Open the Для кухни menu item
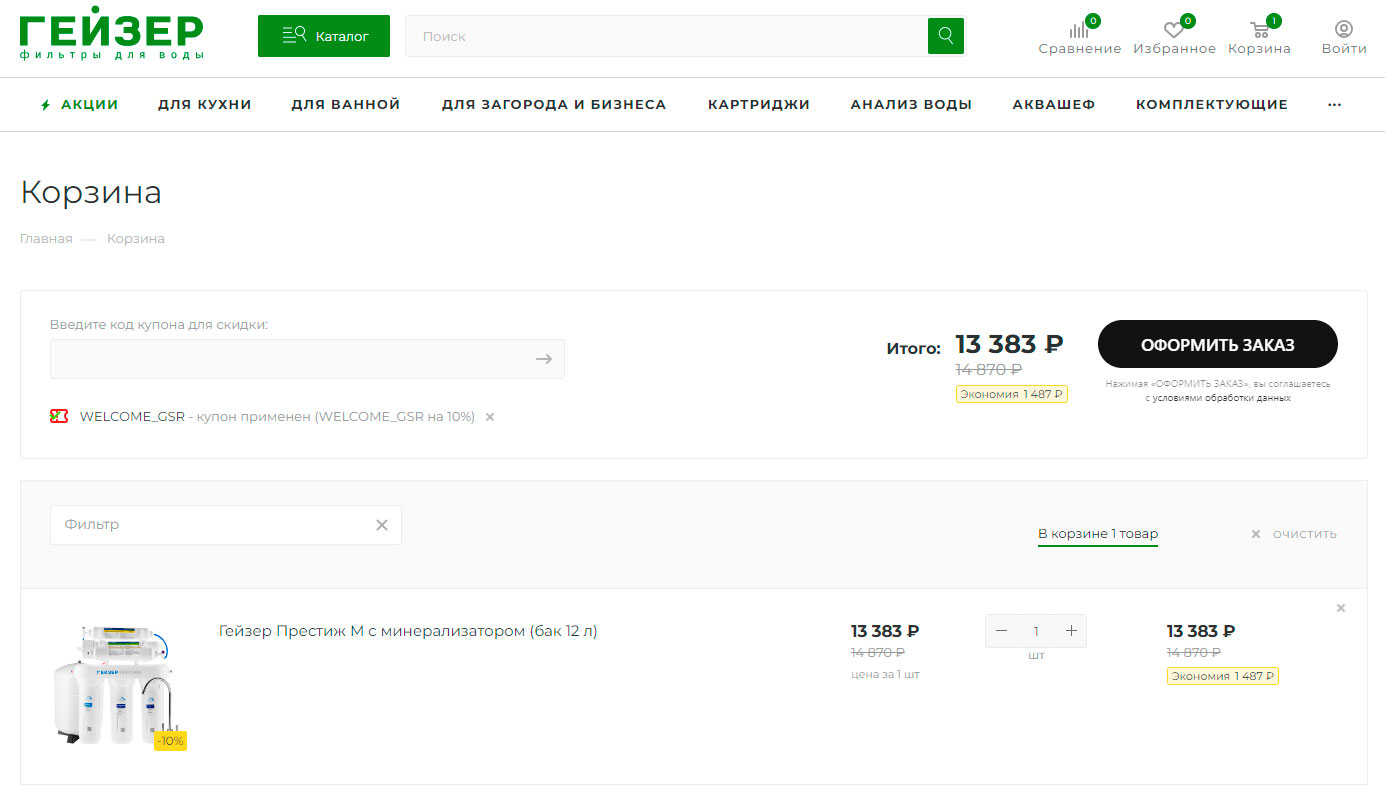 pyautogui.click(x=205, y=104)
